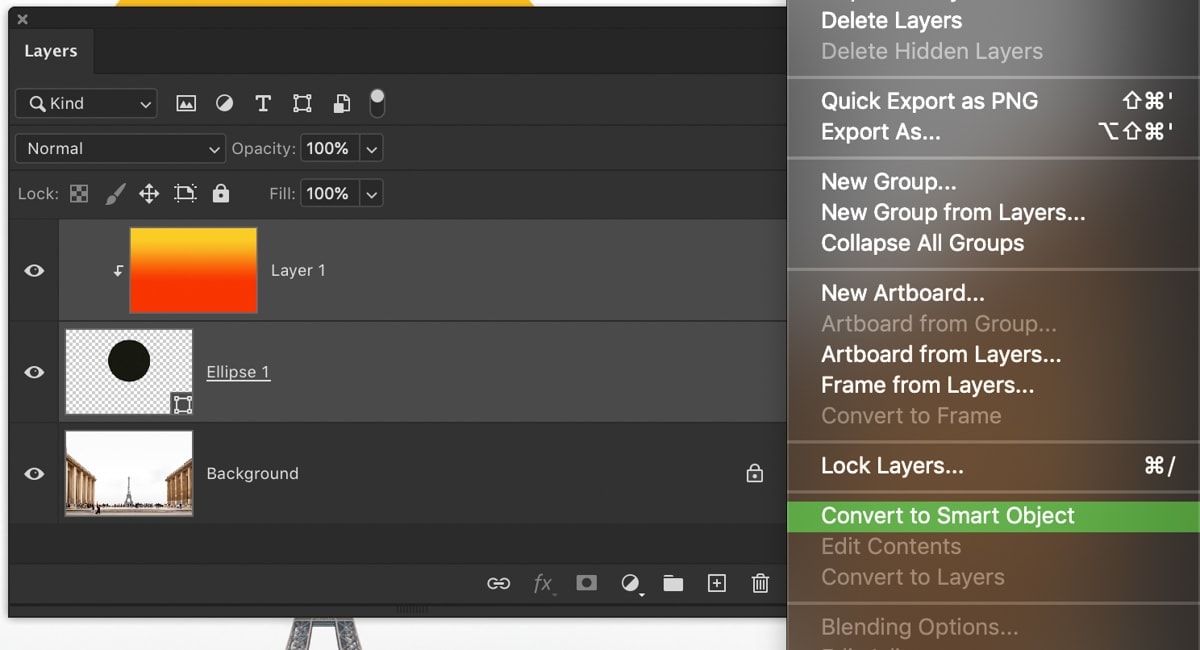Image resolution: width=1200 pixels, height=650 pixels.
Task: Hide Layer 1 using its eye icon
Action: pos(34,270)
